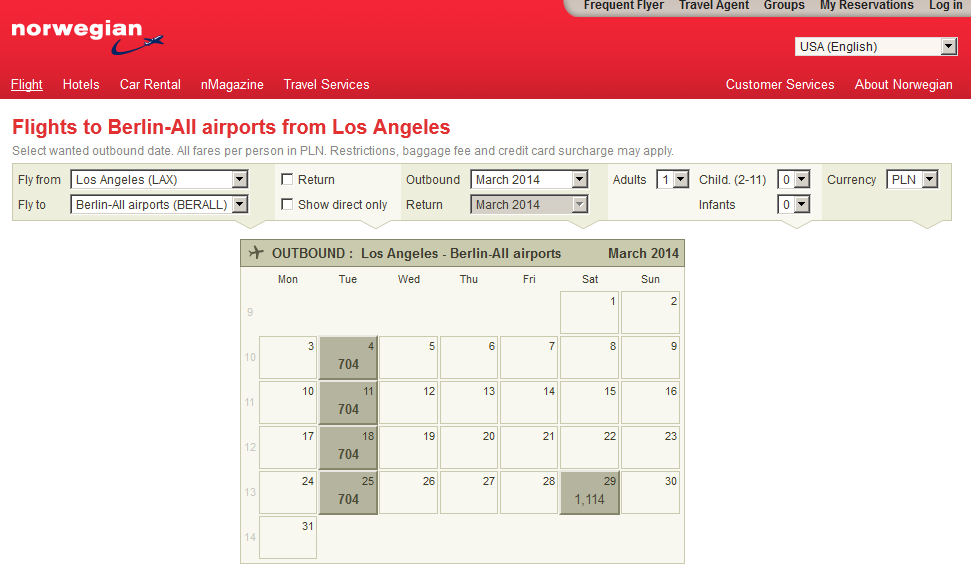The image size is (971, 567).
Task: Click the 'March 2014' calendar header text
Action: (x=643, y=253)
